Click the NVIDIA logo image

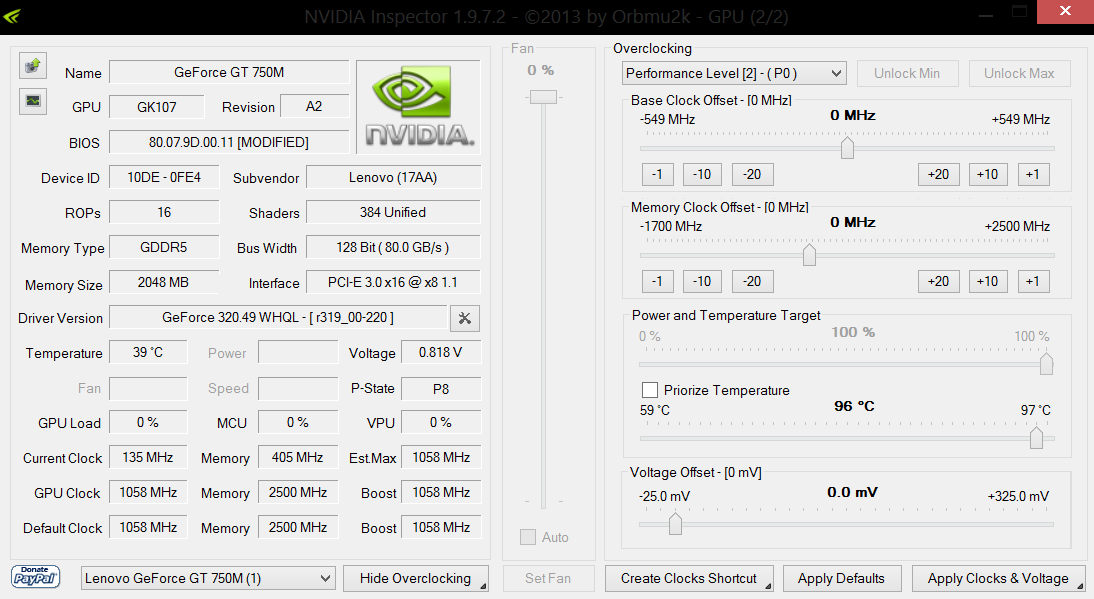click(419, 107)
